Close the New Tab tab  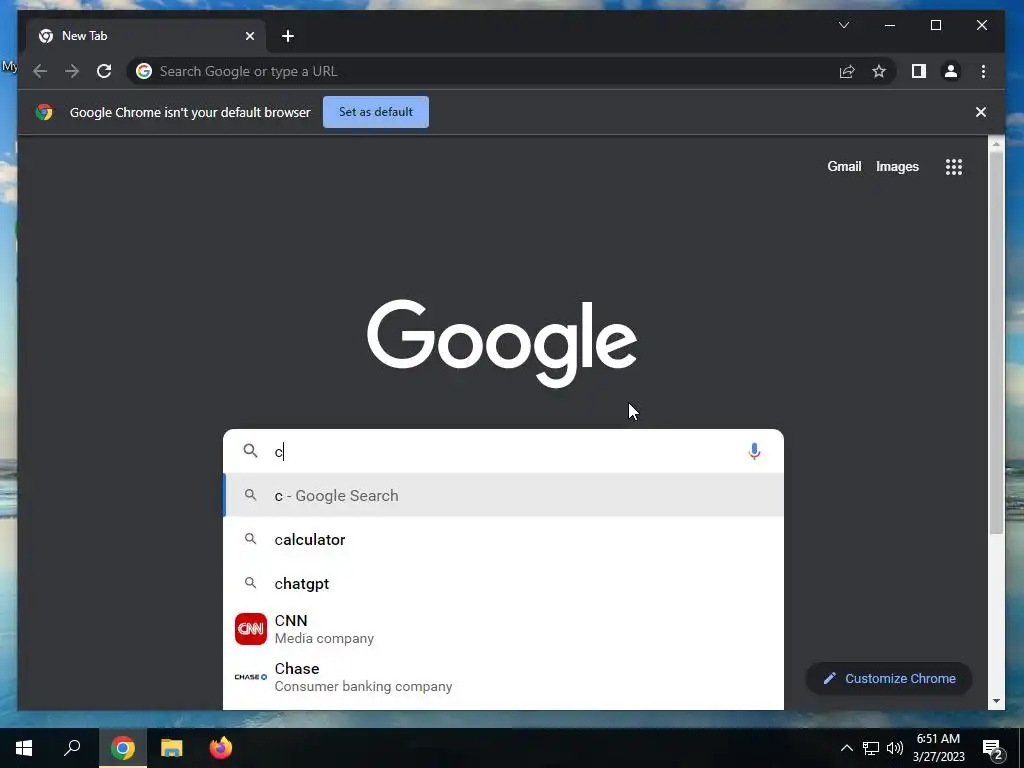[249, 36]
